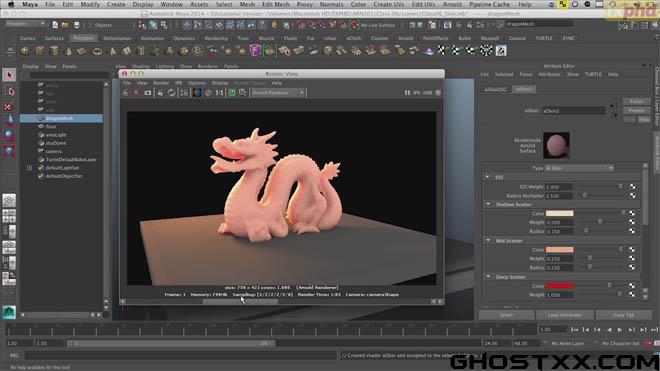Image resolution: width=660 pixels, height=371 pixels.
Task: Open the Attributes menu in Attribute Editor
Action: coord(549,75)
